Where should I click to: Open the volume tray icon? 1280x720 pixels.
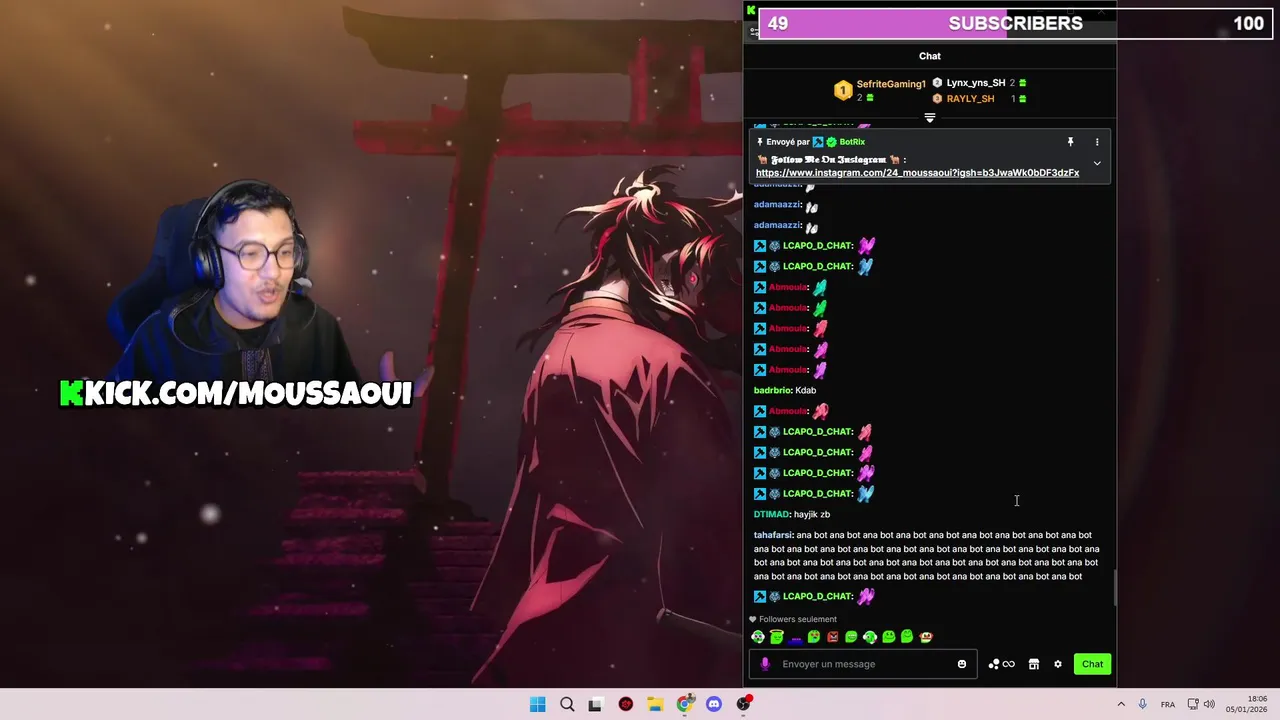tap(1209, 704)
